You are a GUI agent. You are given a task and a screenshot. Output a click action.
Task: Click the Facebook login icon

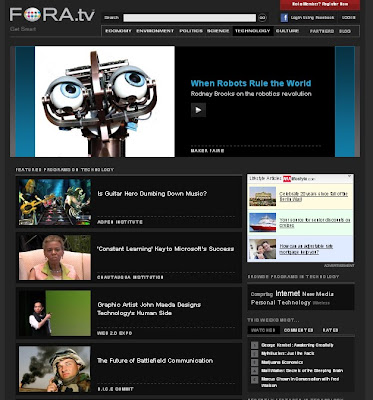tap(284, 18)
